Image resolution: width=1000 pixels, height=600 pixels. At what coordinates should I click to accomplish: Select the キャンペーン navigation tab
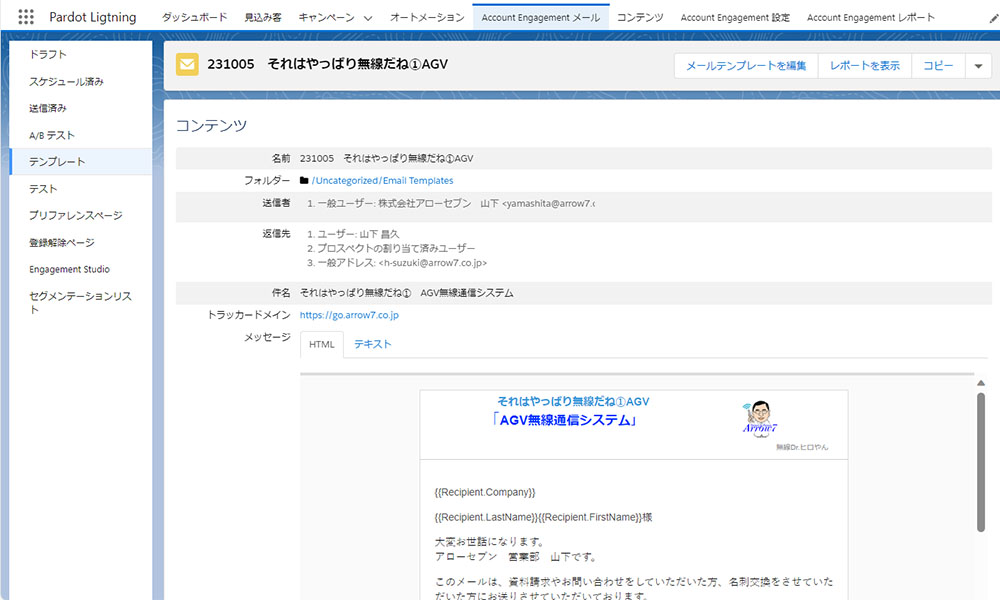coord(327,17)
